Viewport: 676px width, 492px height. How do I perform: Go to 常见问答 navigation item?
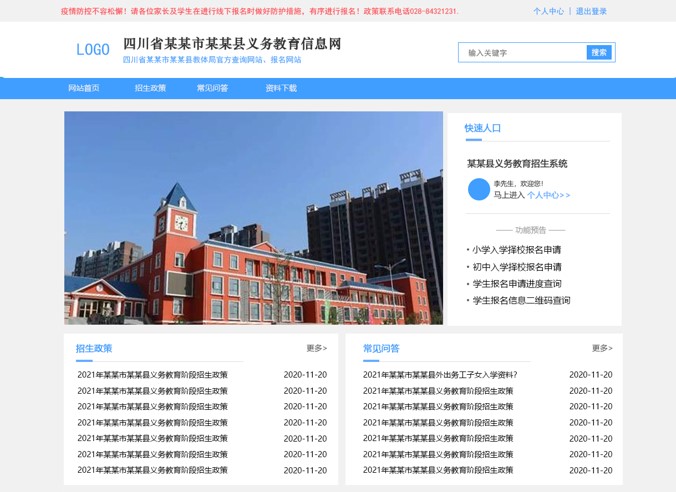tap(212, 88)
